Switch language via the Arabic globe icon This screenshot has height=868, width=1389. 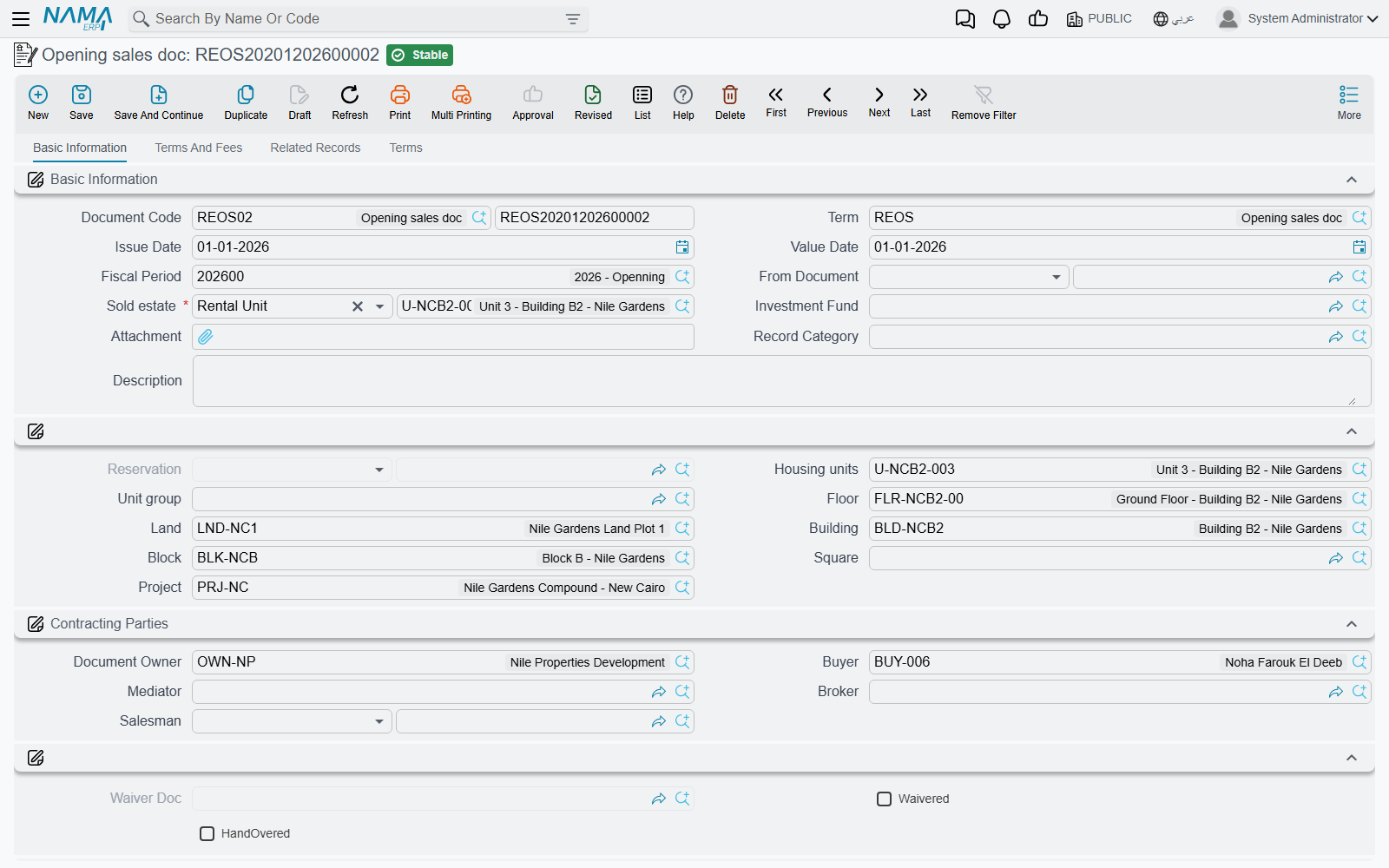1174,19
